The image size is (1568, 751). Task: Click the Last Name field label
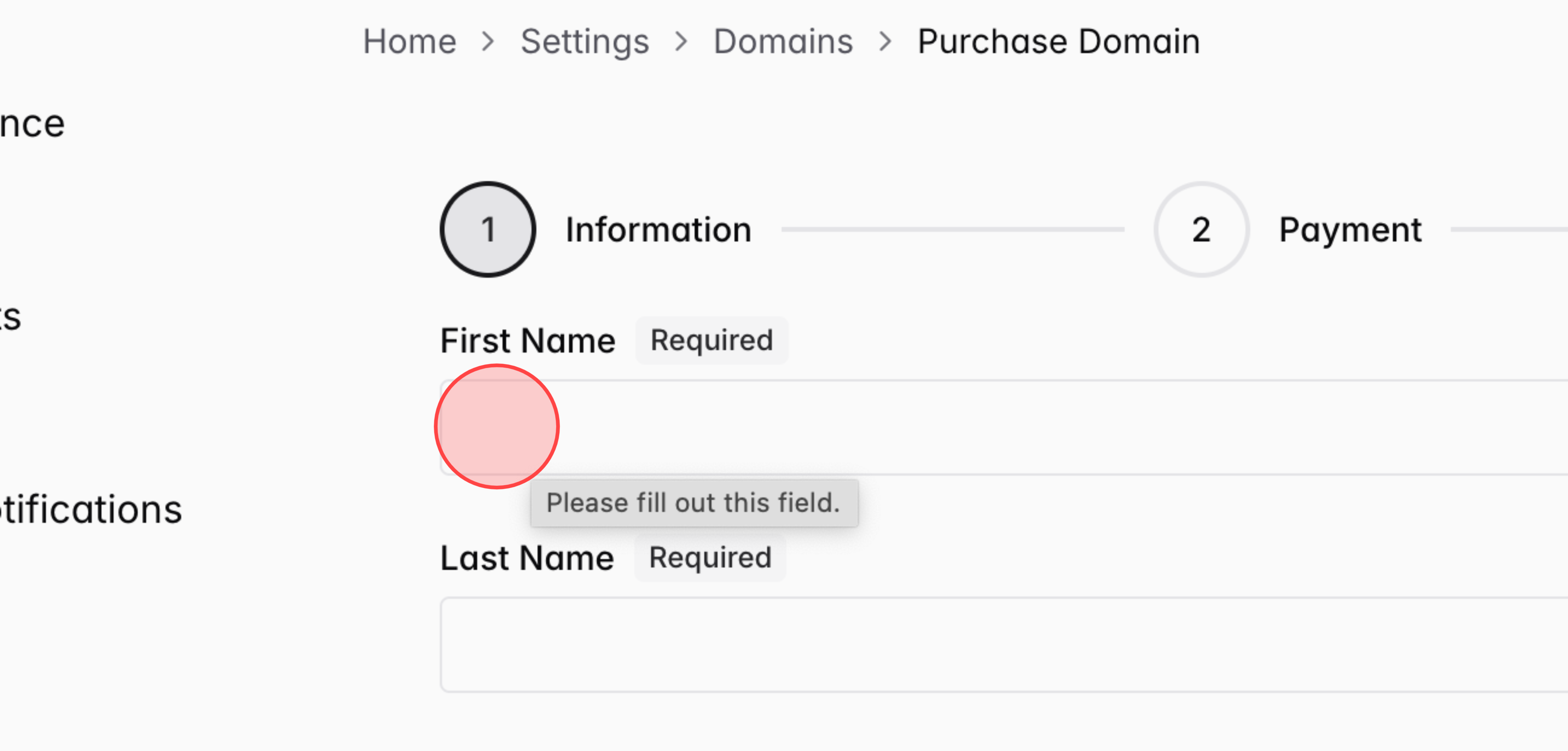[x=526, y=558]
